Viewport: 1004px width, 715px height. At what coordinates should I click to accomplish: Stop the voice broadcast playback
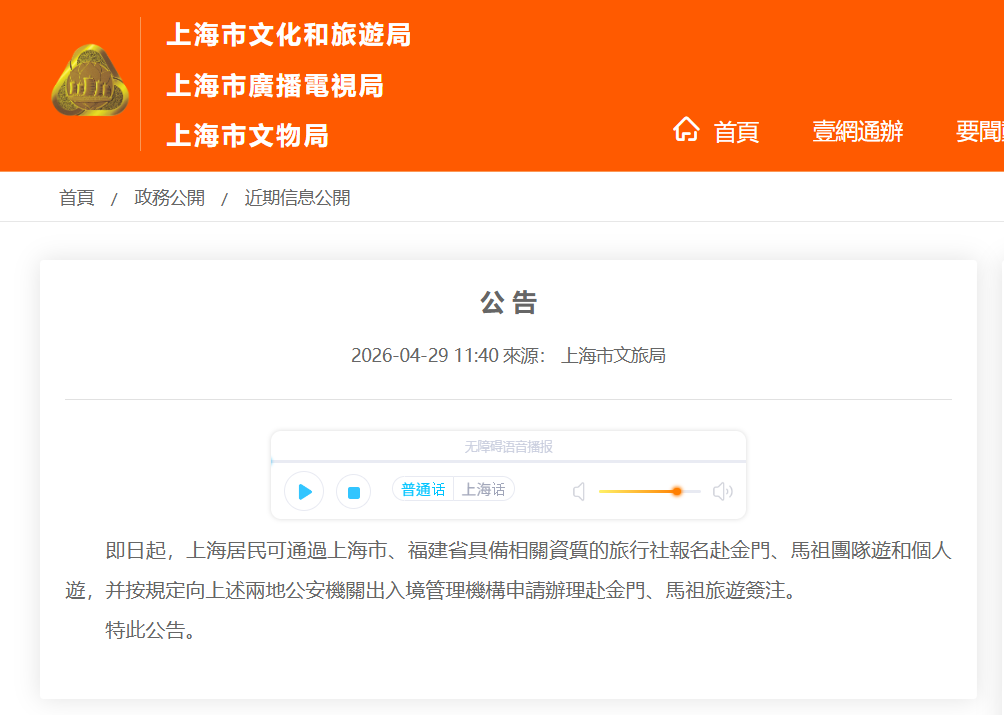click(353, 491)
